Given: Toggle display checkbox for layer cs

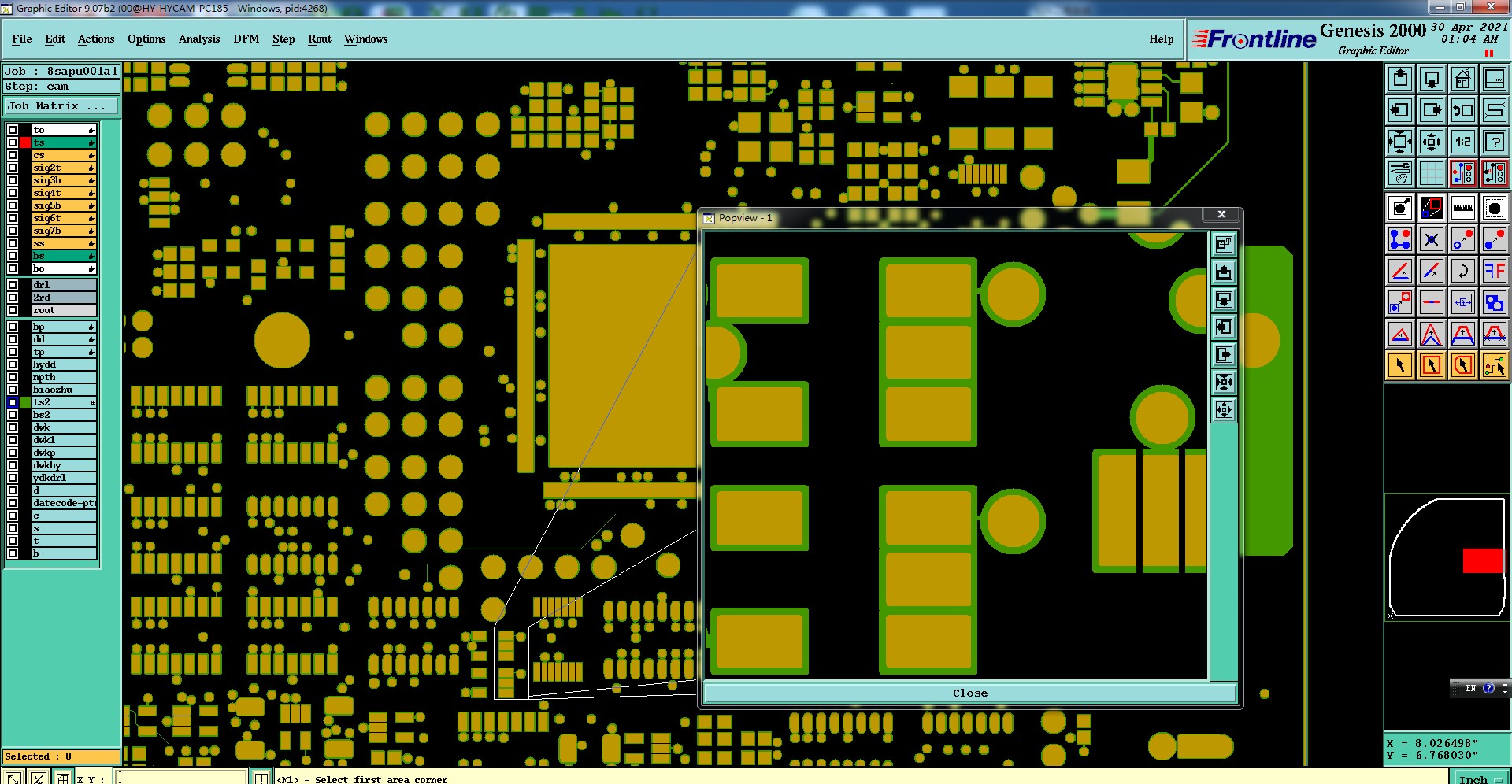Looking at the screenshot, I should [13, 155].
